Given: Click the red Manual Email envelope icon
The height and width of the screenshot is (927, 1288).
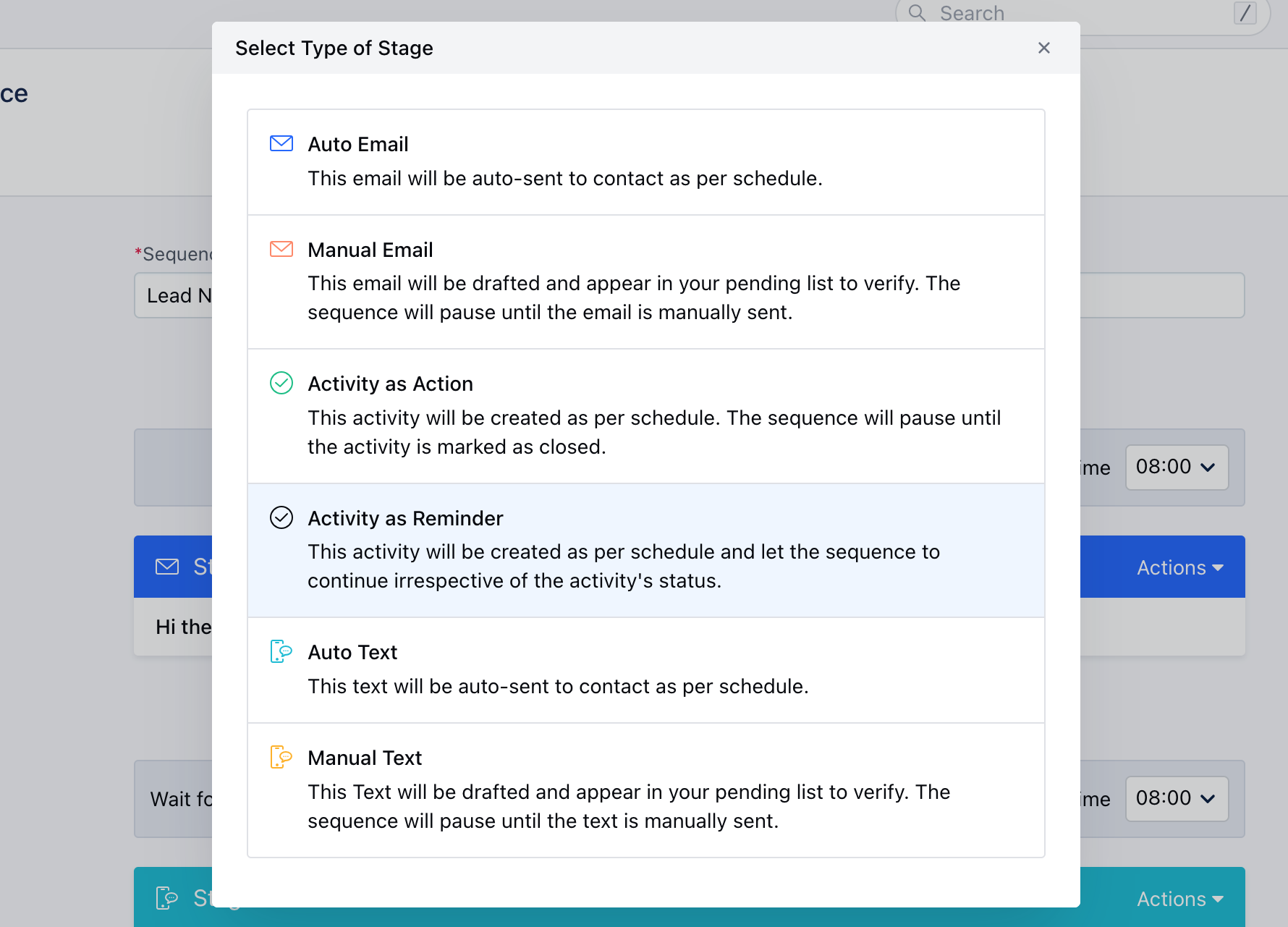Looking at the screenshot, I should 281,249.
